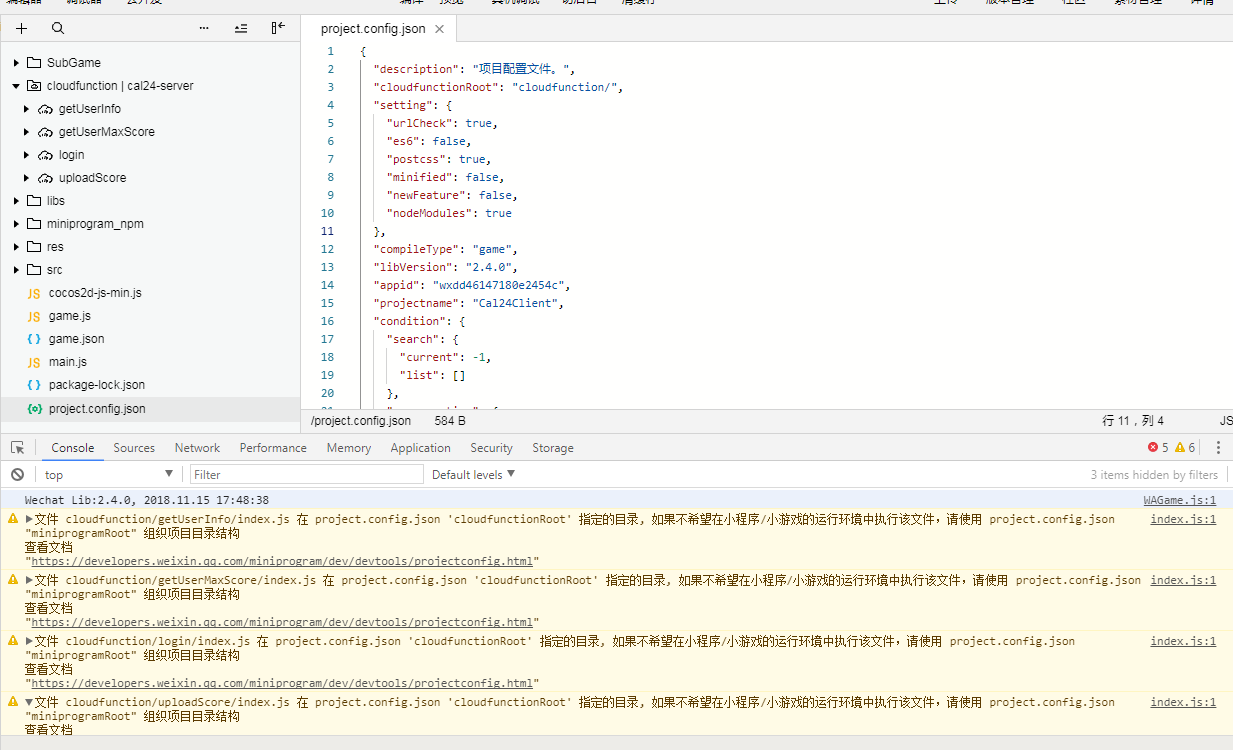1233x750 pixels.
Task: Click the cloudfunction cloud folder icon
Action: point(34,86)
